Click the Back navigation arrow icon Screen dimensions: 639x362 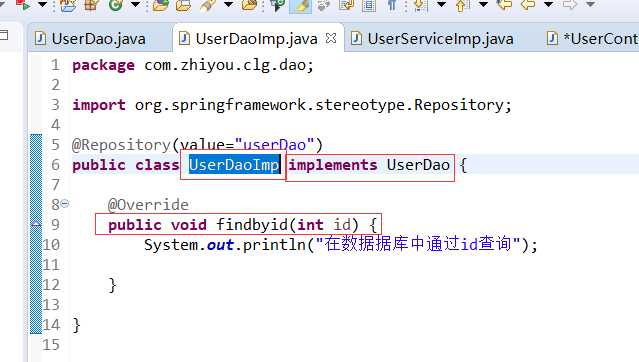[x=528, y=5]
